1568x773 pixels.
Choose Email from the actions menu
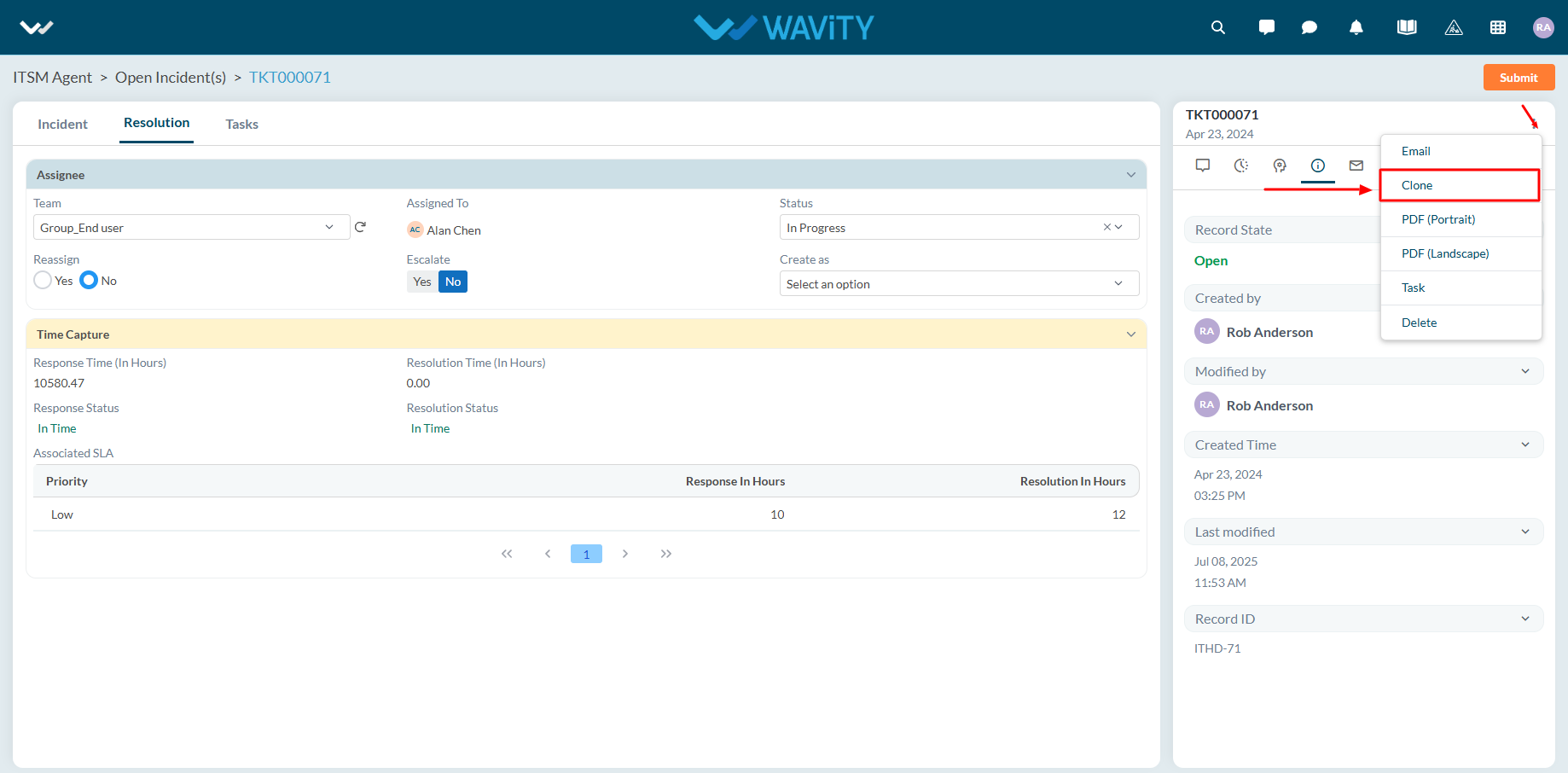[x=1461, y=151]
